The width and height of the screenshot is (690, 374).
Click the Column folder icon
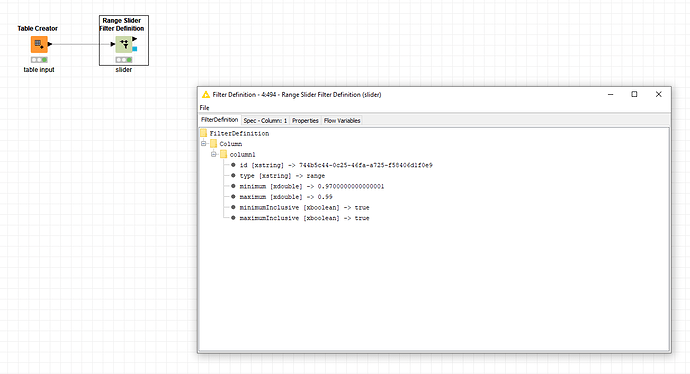click(213, 143)
